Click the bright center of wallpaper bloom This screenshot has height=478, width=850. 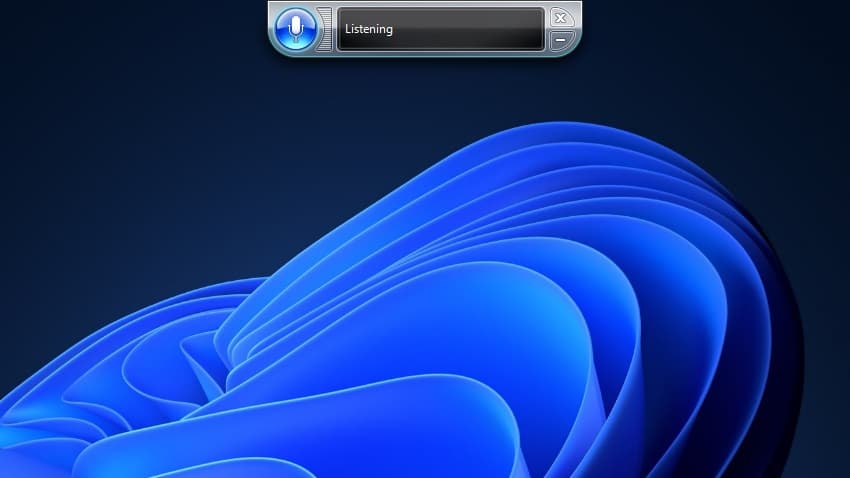point(520,330)
